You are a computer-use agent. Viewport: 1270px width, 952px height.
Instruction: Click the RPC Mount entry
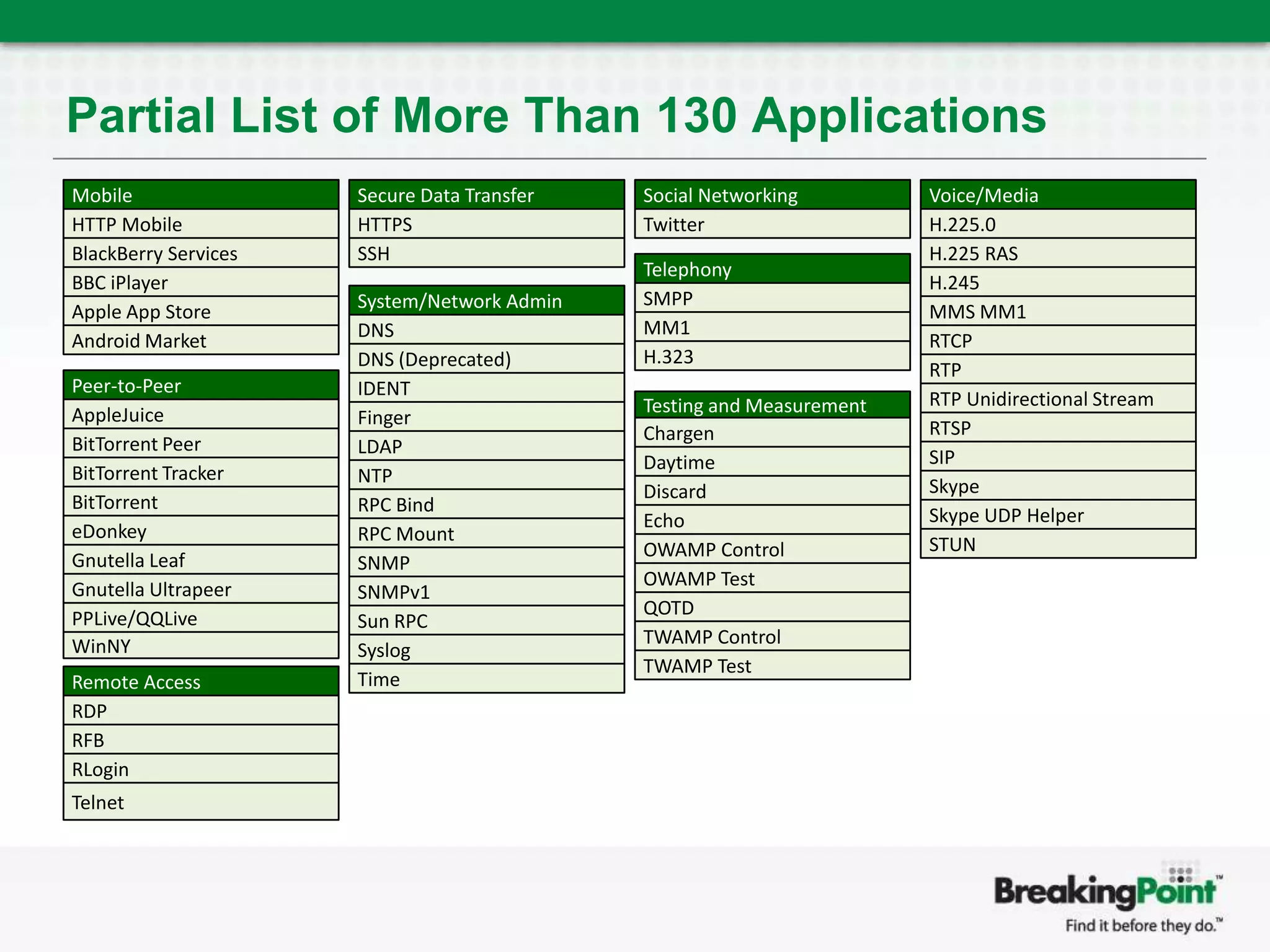[x=486, y=534]
